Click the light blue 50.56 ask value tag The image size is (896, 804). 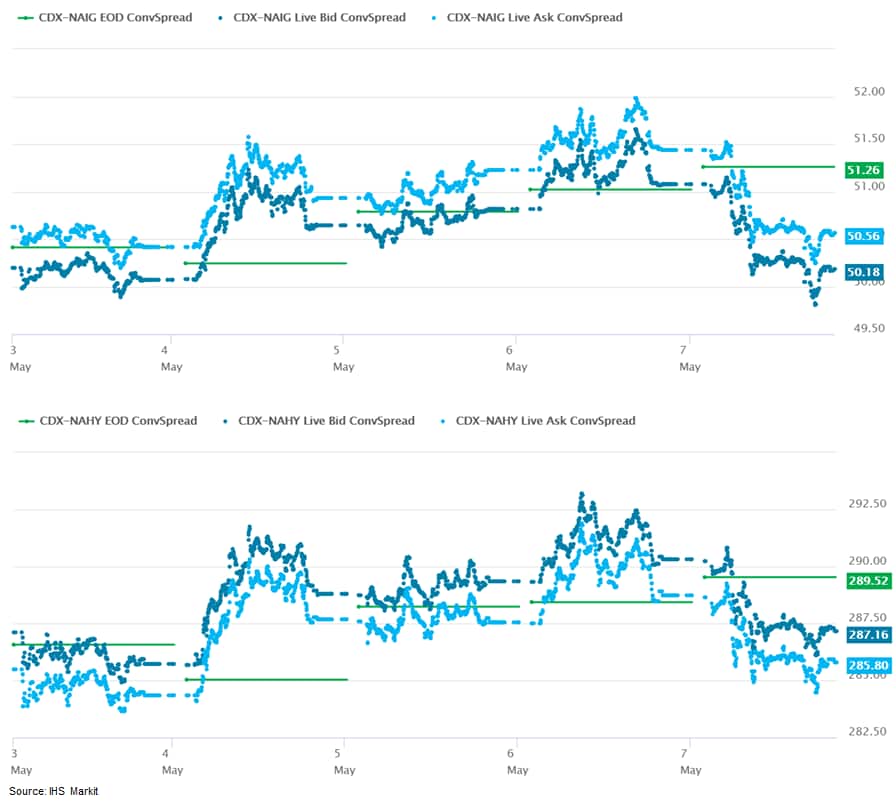coord(862,236)
